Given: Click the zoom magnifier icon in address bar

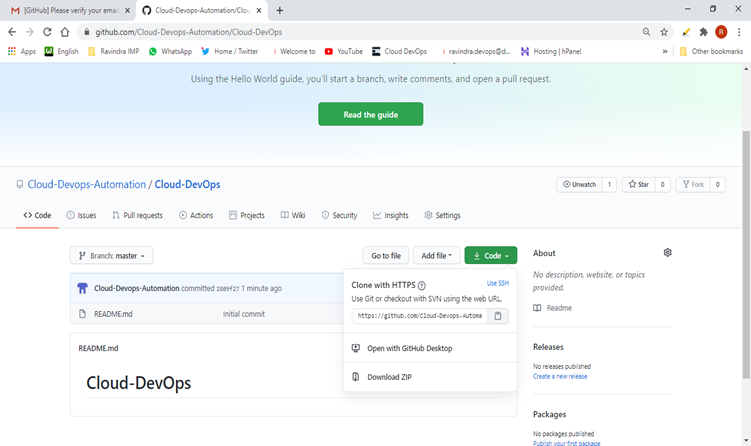Looking at the screenshot, I should click(646, 32).
